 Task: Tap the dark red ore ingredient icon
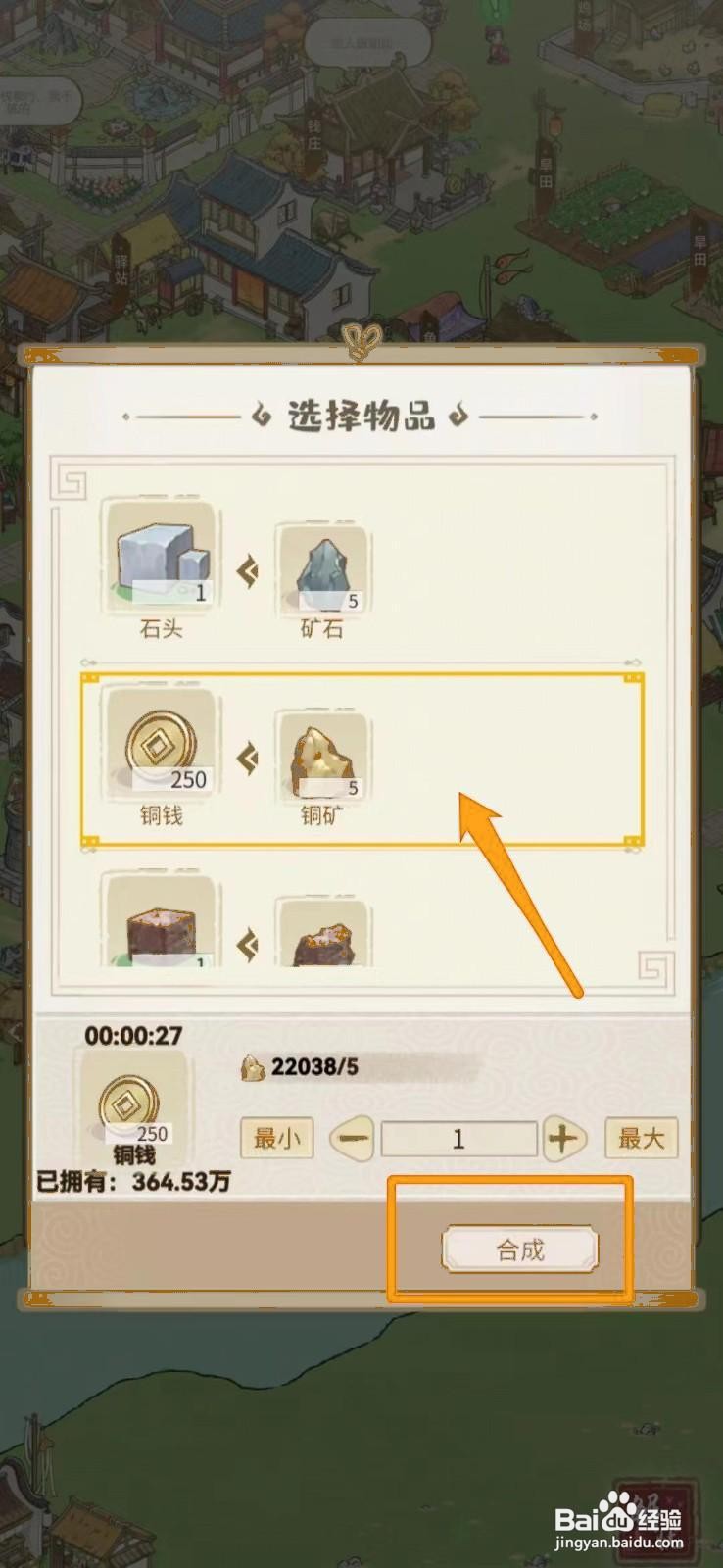pyautogui.click(x=322, y=933)
